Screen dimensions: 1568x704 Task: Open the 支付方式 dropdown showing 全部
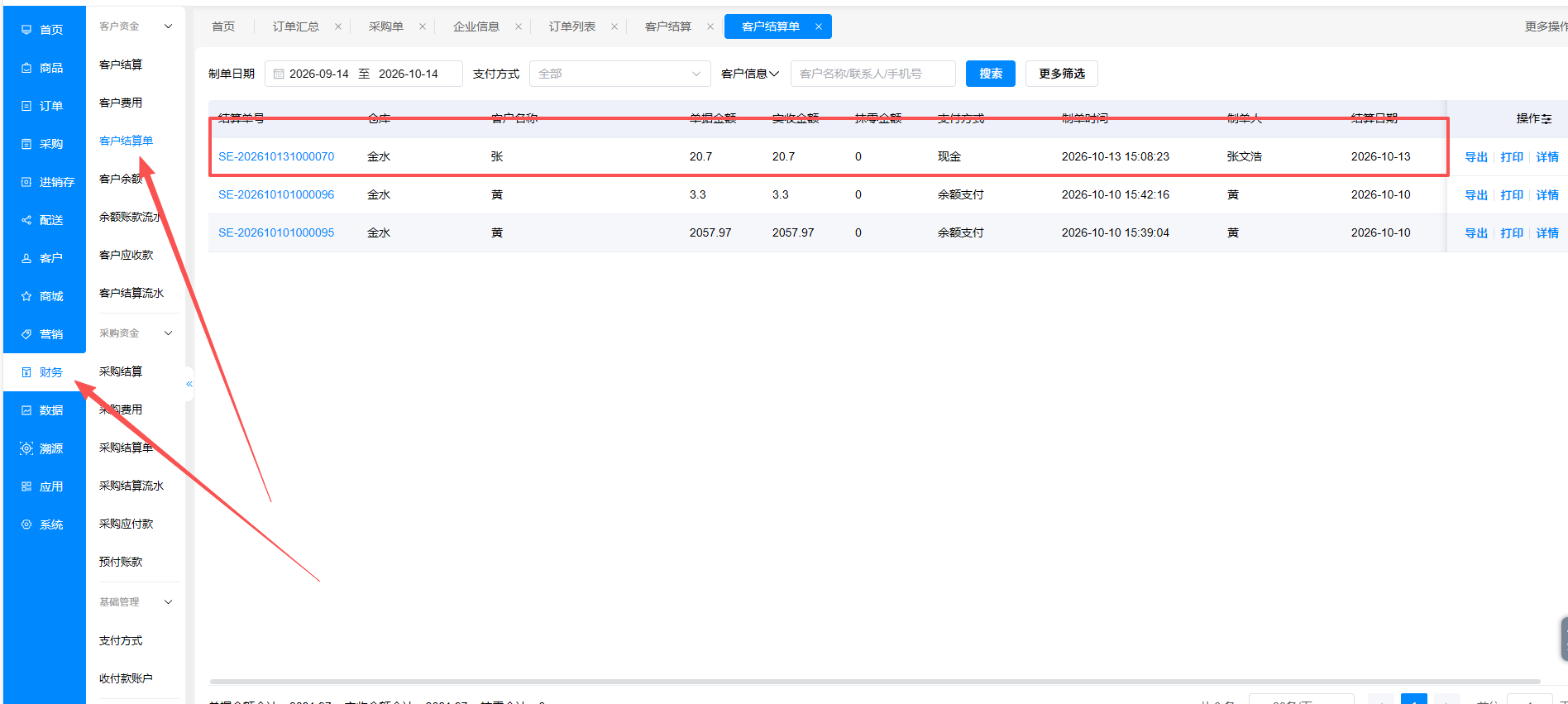(x=620, y=74)
